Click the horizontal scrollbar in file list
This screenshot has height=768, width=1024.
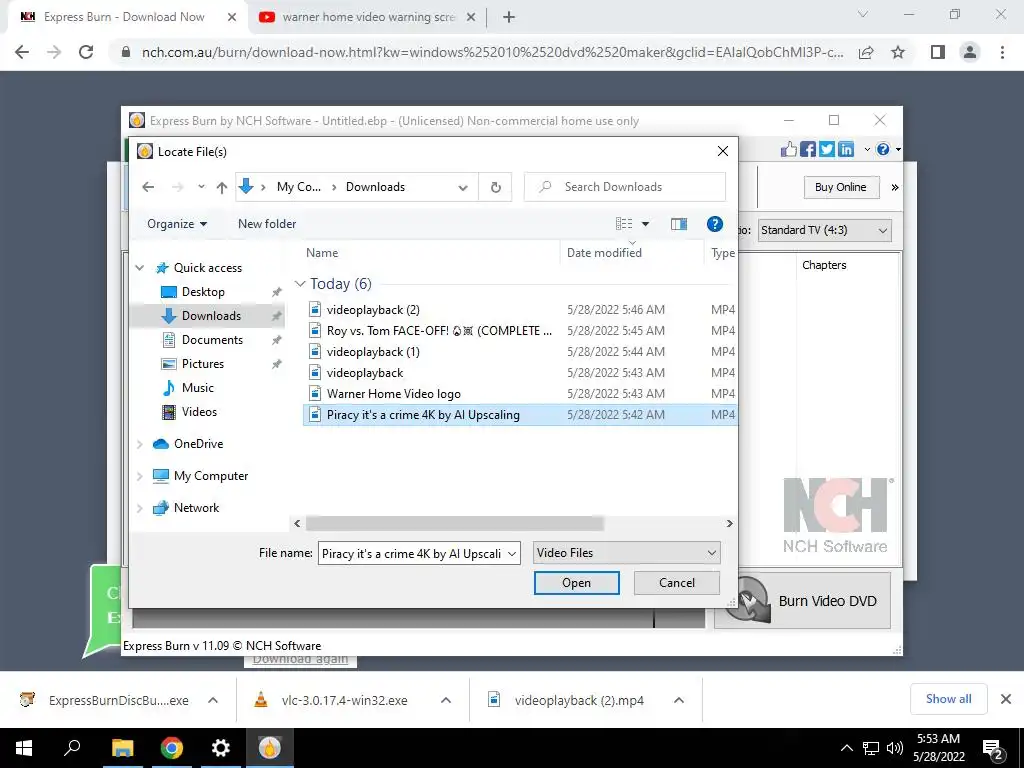455,524
